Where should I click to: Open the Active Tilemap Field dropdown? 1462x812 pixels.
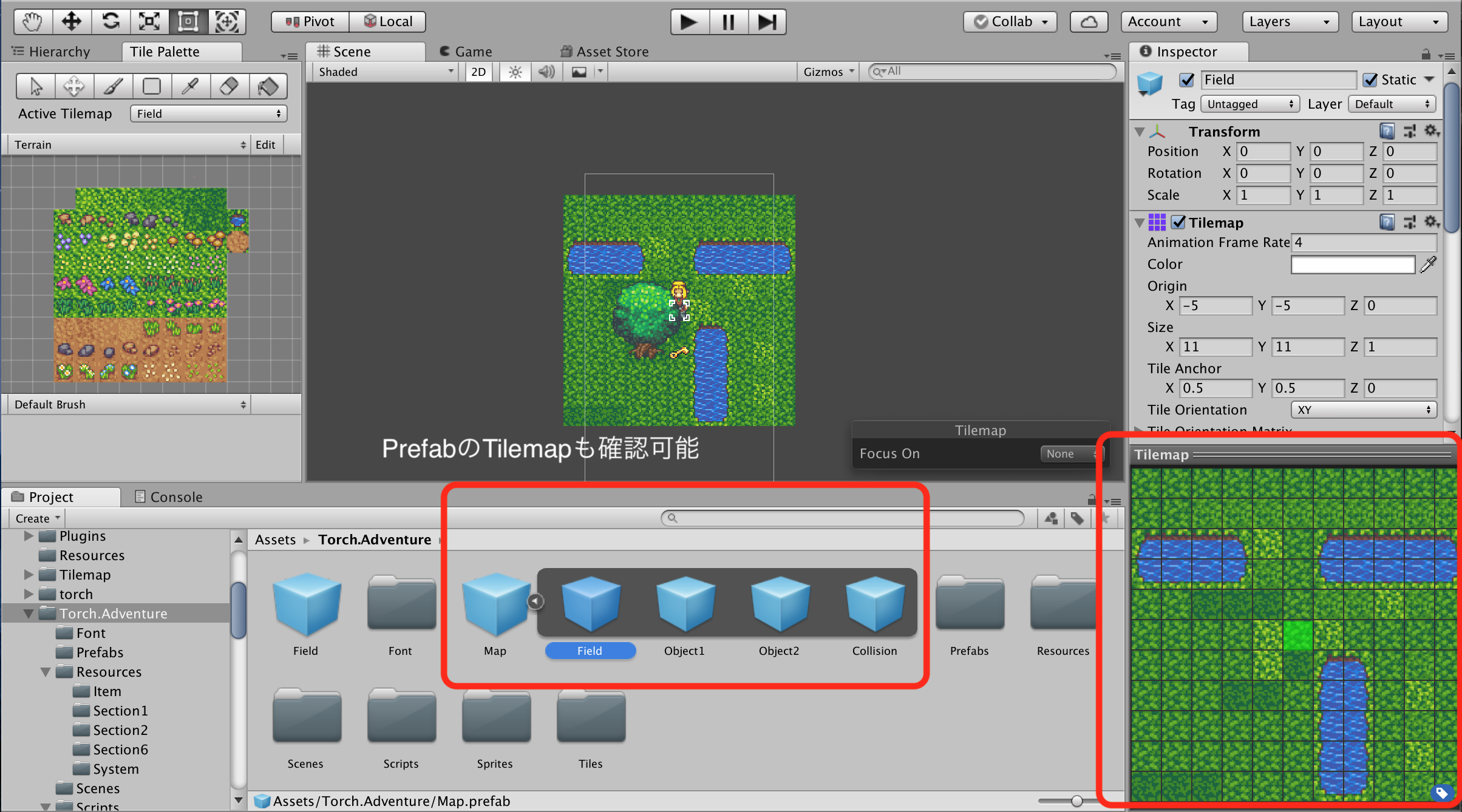point(208,114)
